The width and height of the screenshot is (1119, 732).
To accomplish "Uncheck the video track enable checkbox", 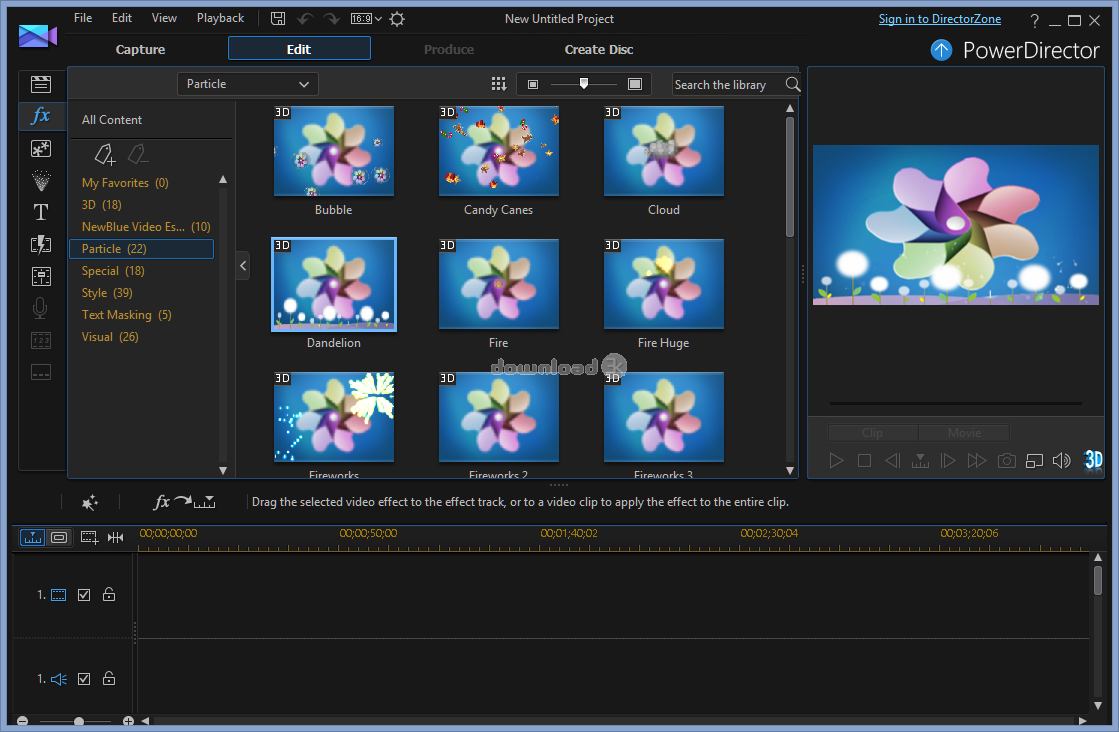I will [x=84, y=595].
